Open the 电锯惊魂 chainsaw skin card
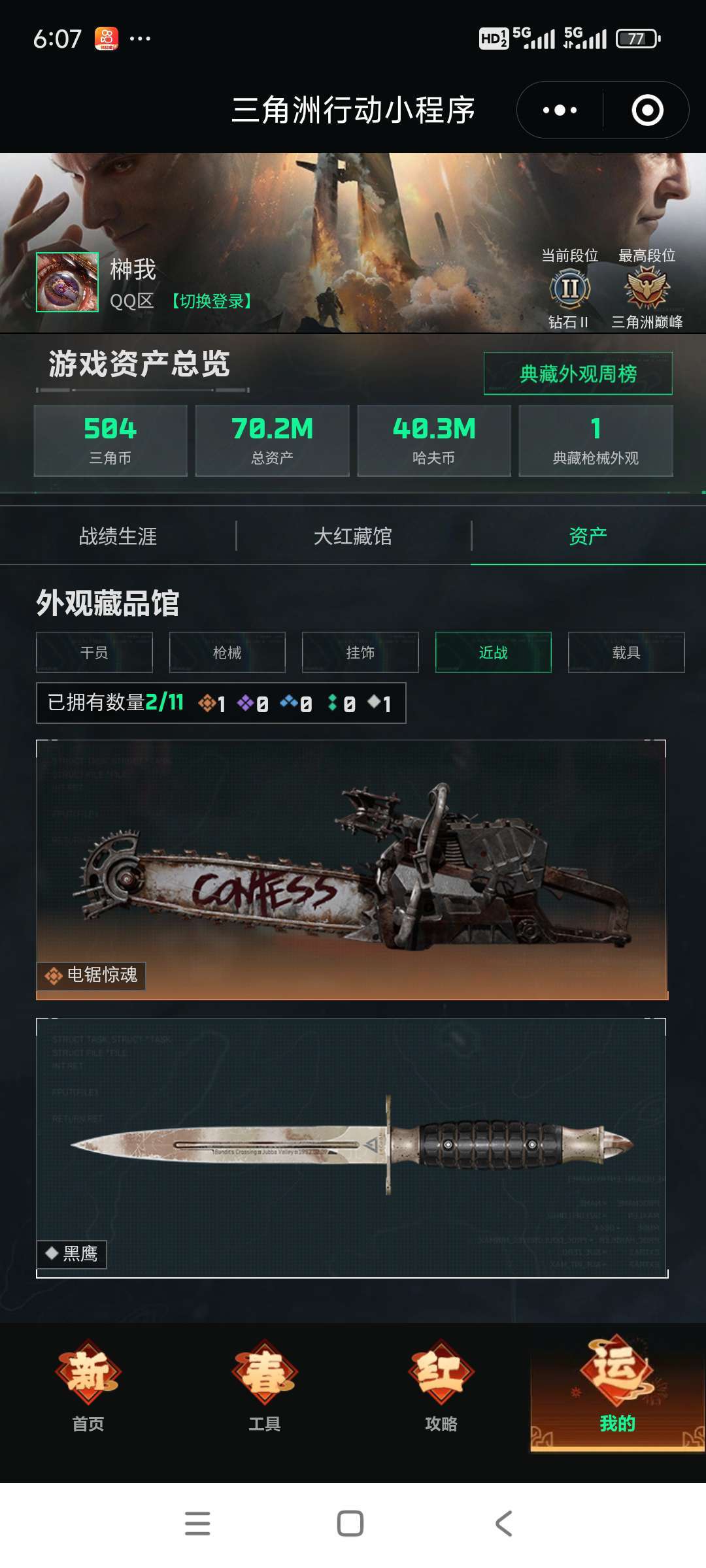Screen dimensions: 706x1568 pos(352,870)
